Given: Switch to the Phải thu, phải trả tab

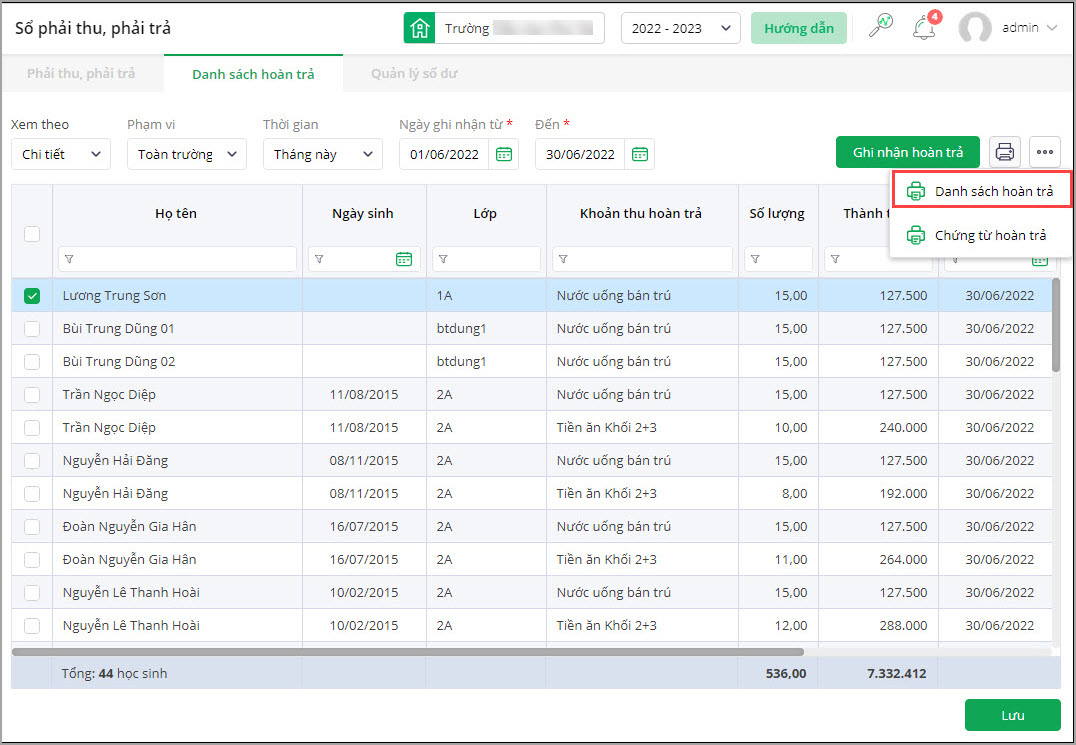Looking at the screenshot, I should [81, 74].
